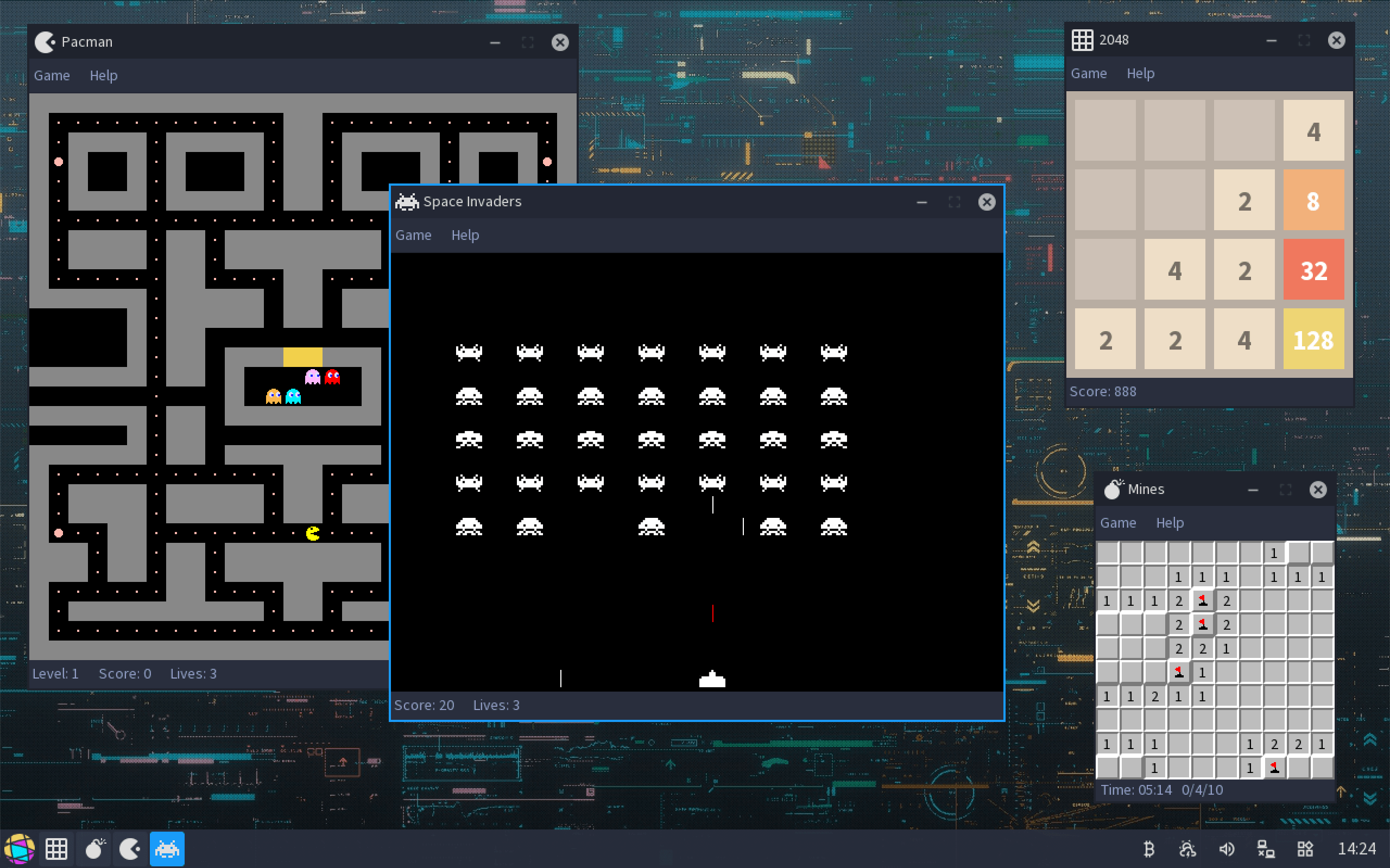Open the Help menu in Space Invaders
The width and height of the screenshot is (1390, 868).
(x=464, y=235)
